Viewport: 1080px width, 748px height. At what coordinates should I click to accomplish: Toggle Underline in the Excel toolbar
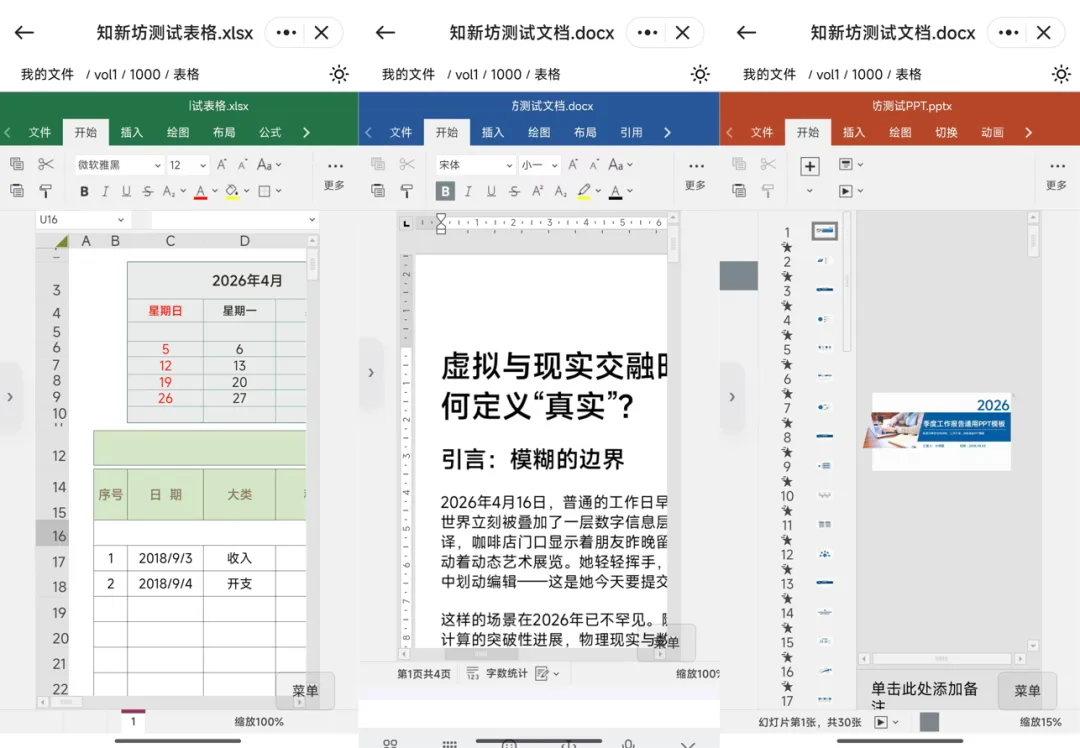pyautogui.click(x=126, y=191)
